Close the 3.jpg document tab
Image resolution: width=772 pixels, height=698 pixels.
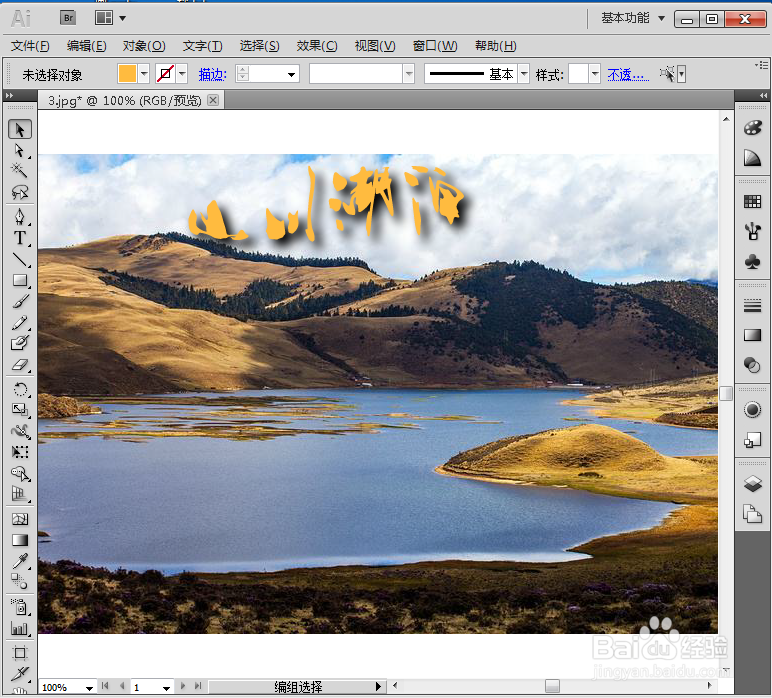(x=213, y=100)
